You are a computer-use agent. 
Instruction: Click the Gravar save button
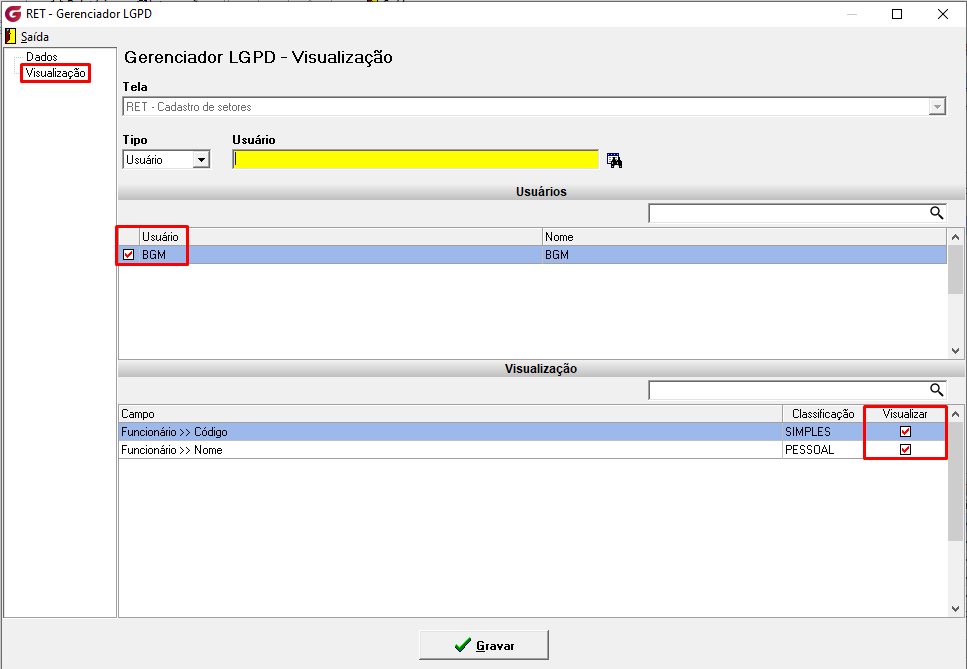484,645
